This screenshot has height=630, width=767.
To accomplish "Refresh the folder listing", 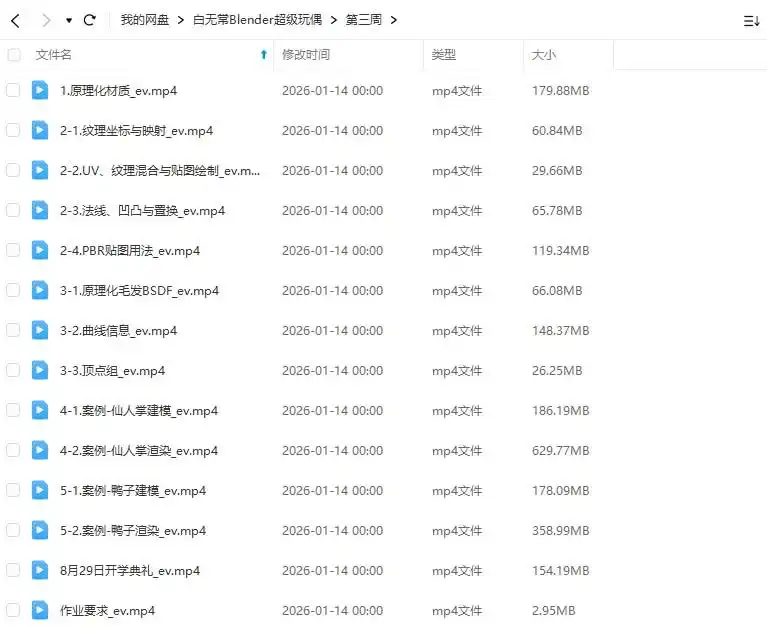I will coord(90,20).
